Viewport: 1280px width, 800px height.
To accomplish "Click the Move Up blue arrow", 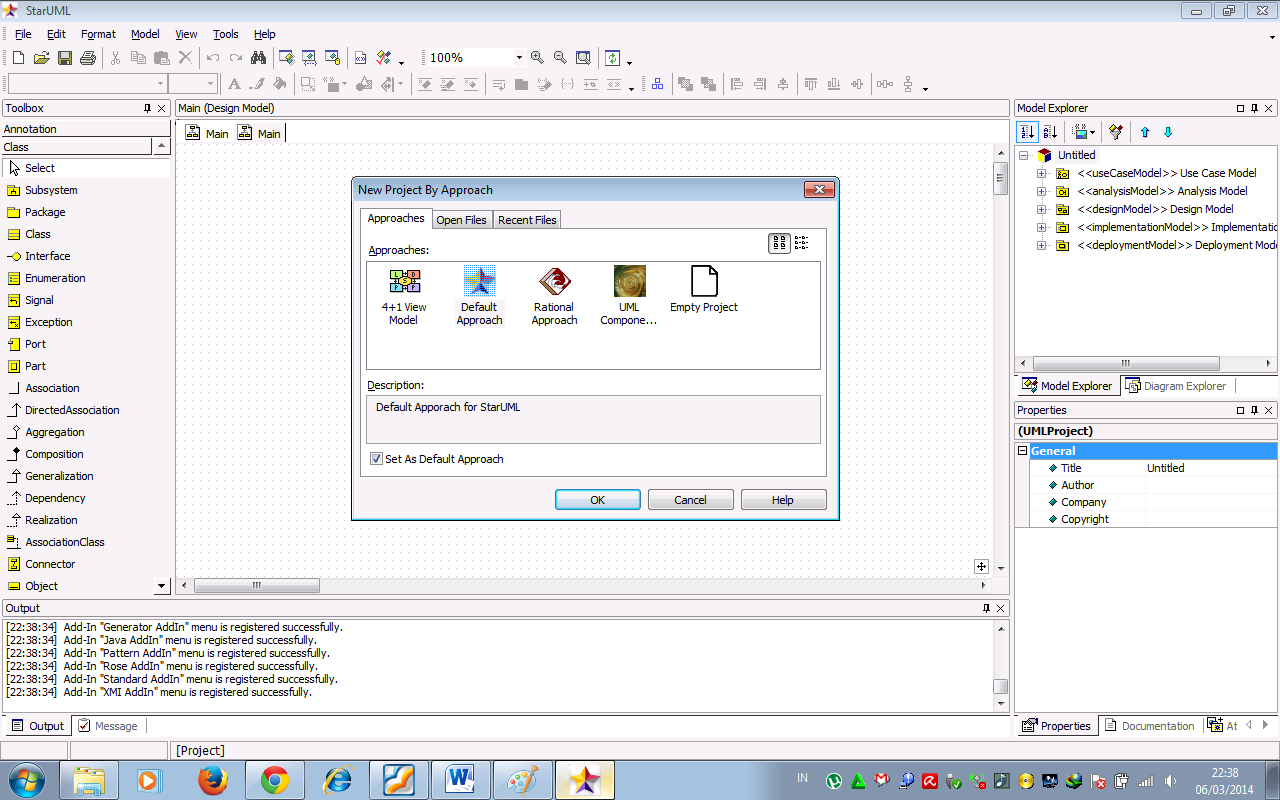I will [1145, 132].
